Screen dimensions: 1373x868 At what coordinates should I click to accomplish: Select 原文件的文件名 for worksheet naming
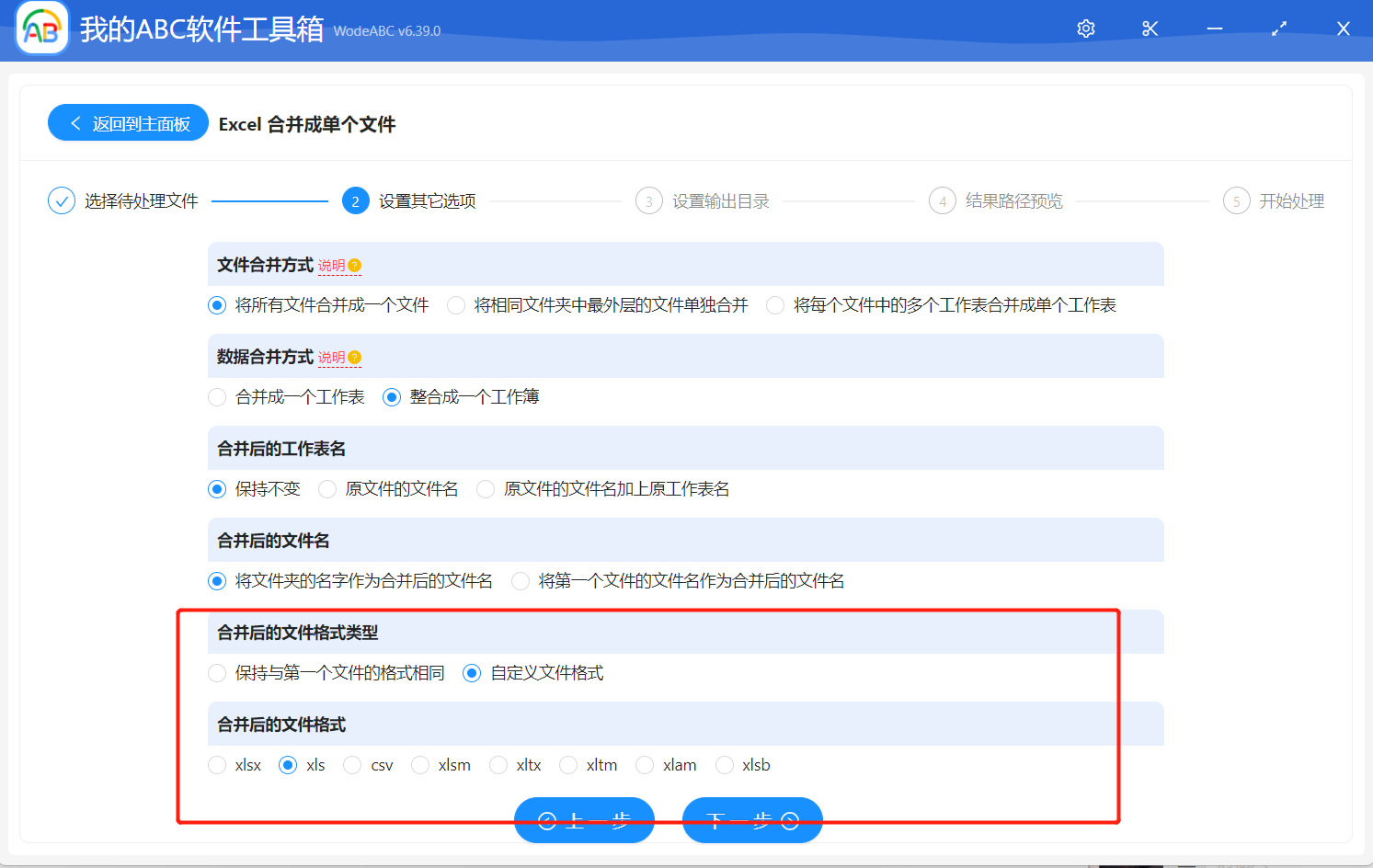click(327, 489)
